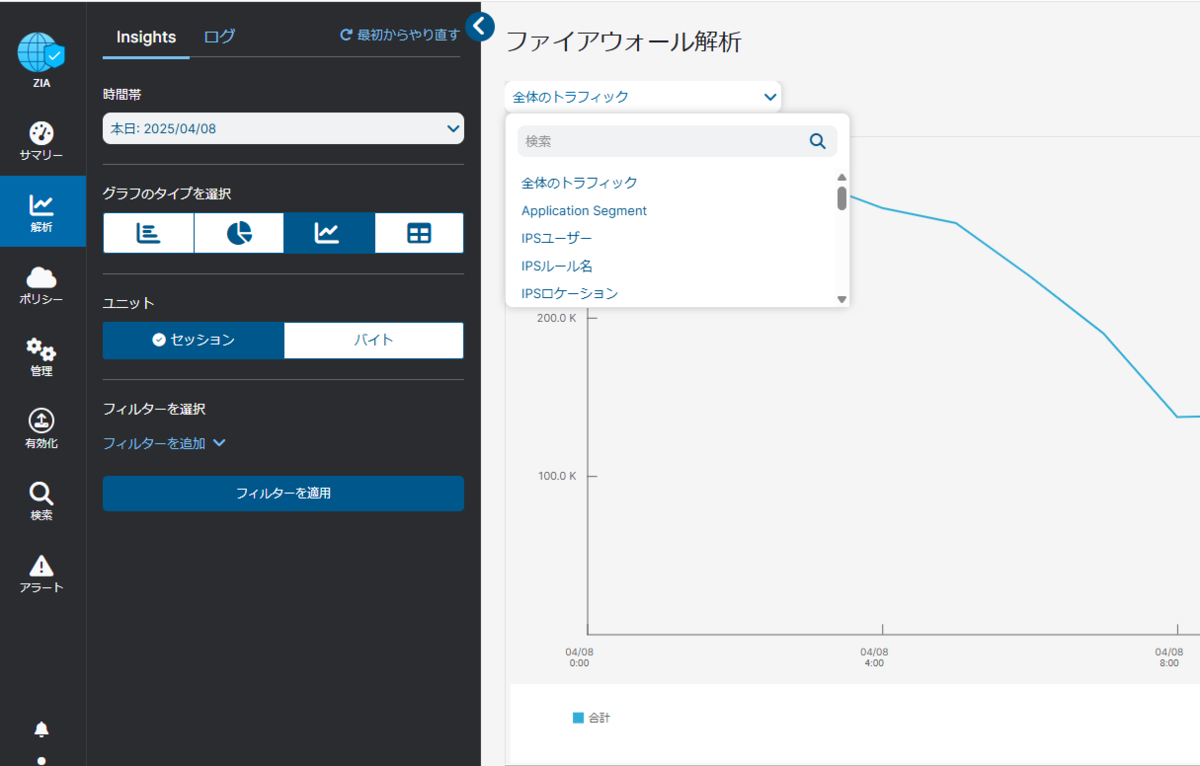The width and height of the screenshot is (1200, 766).
Task: Switch to the Insights tab
Action: (146, 37)
